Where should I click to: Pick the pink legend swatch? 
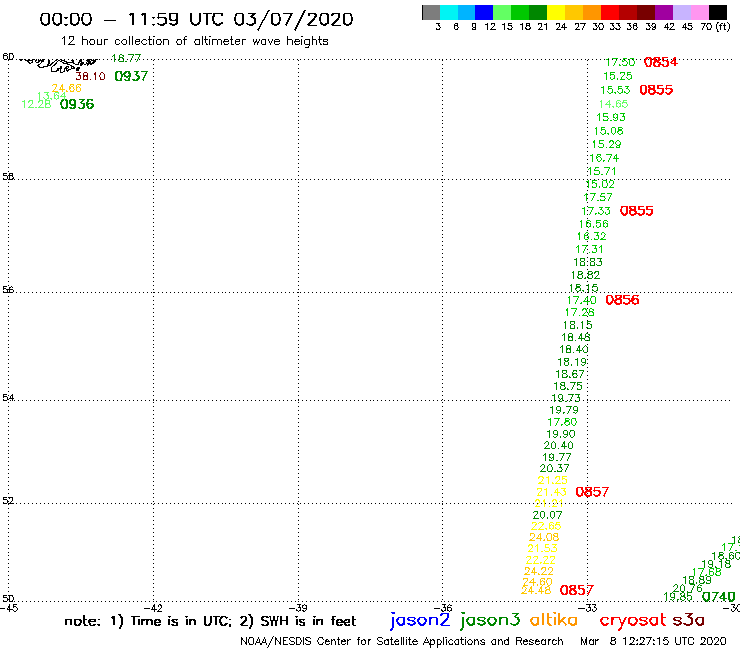pos(699,12)
